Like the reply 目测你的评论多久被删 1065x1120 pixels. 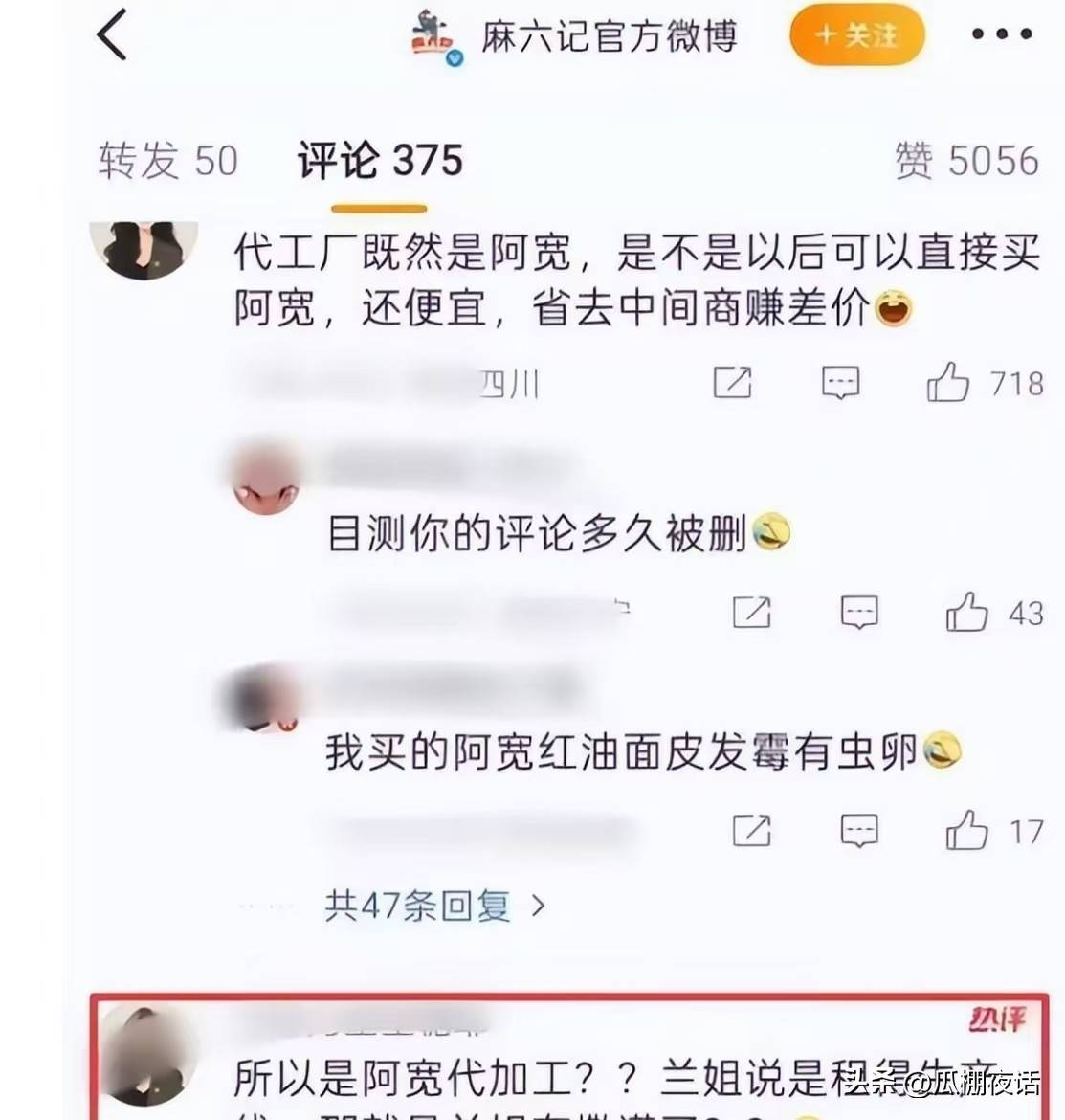966,612
